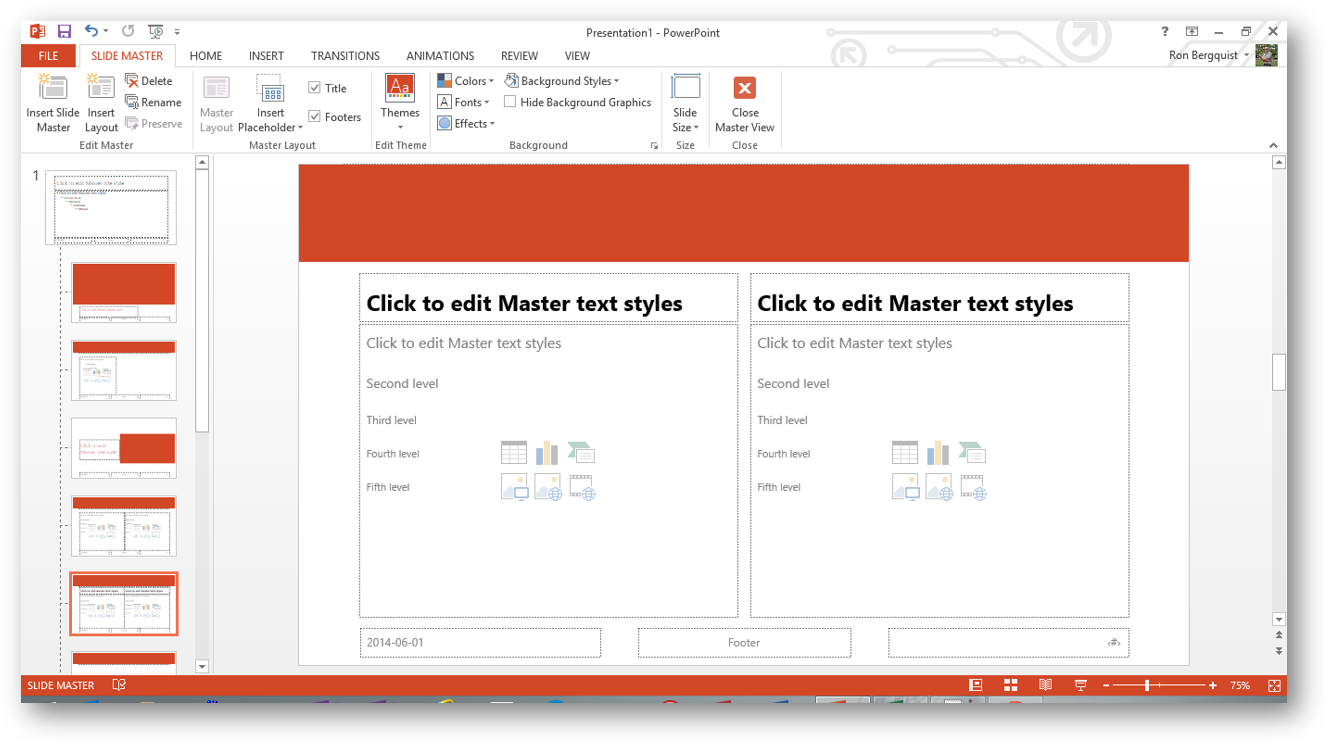Open the TRANSITIONS tab

coord(345,56)
